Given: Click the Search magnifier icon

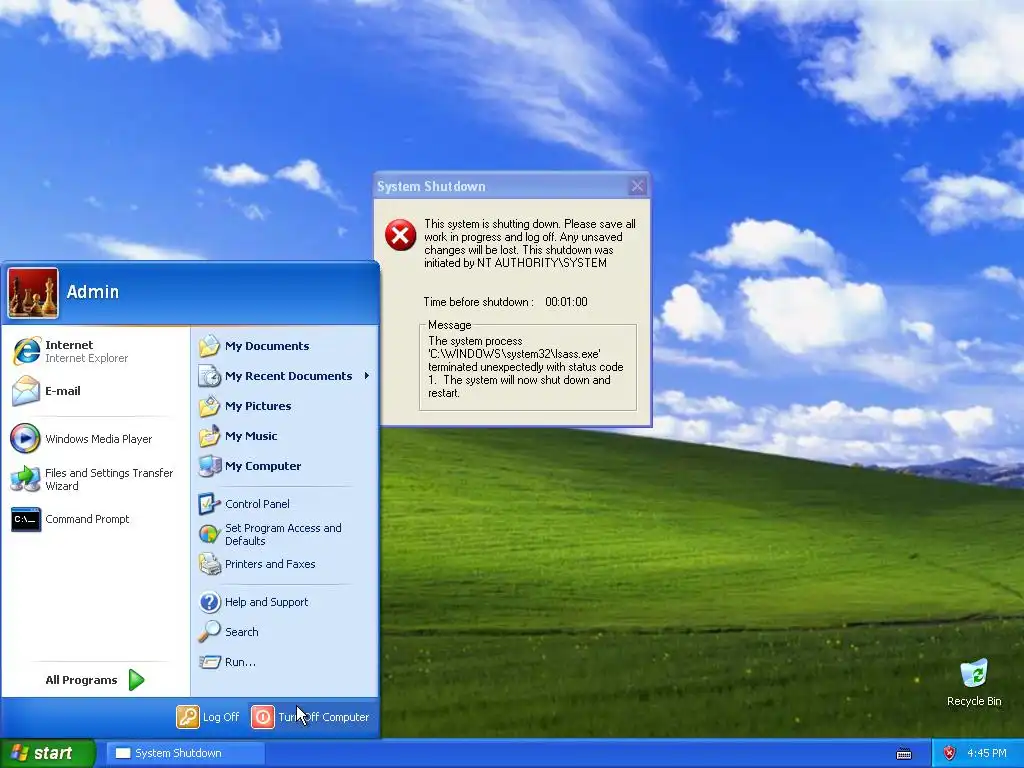Looking at the screenshot, I should click(210, 632).
